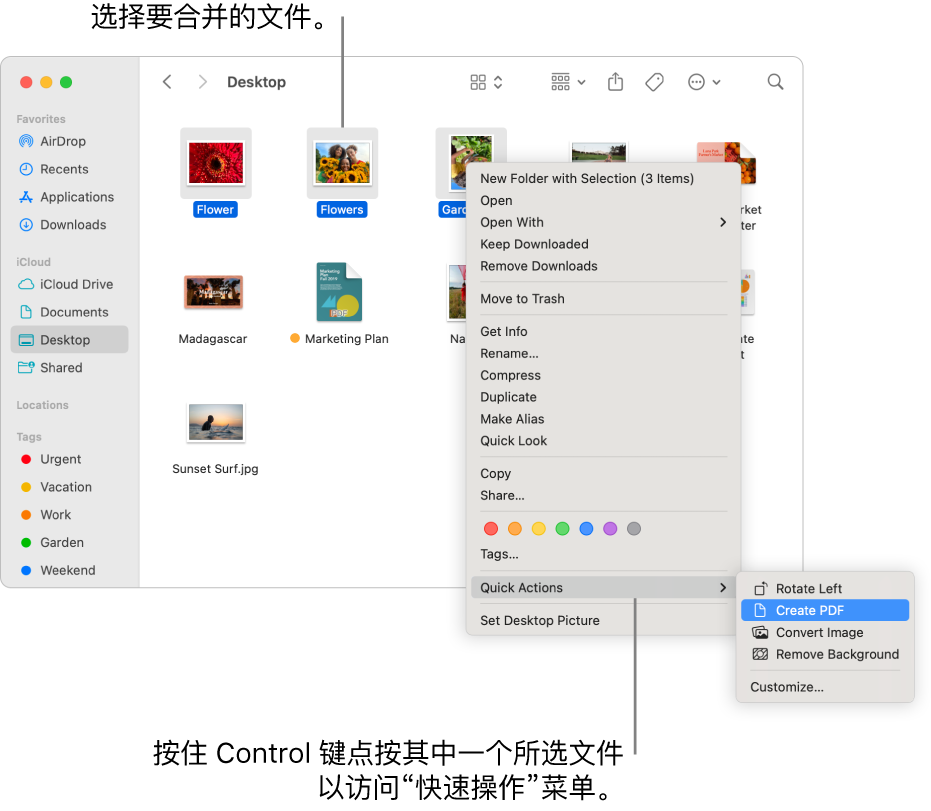
Task: Apply the purple tag color dot
Action: [x=610, y=529]
